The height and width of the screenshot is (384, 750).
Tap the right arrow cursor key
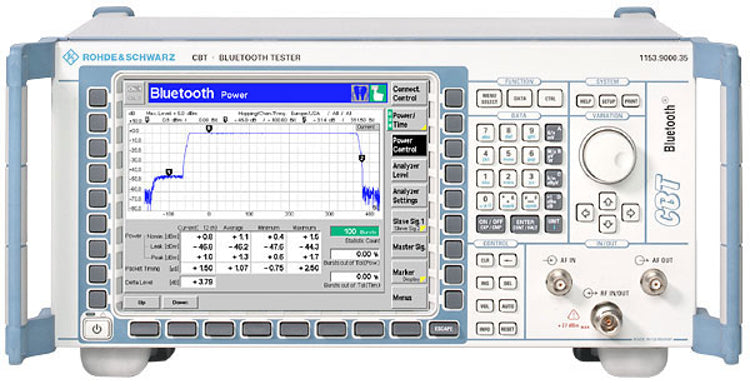coord(630,212)
